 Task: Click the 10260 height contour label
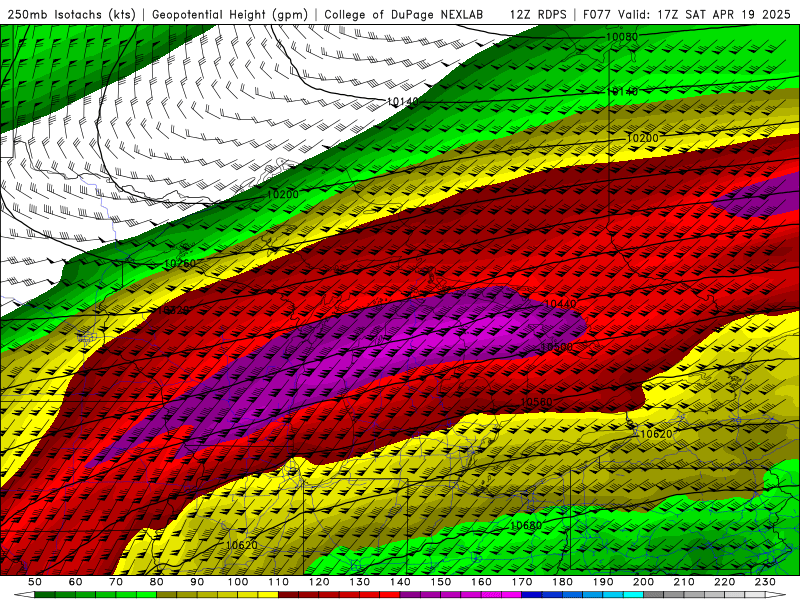[x=180, y=264]
